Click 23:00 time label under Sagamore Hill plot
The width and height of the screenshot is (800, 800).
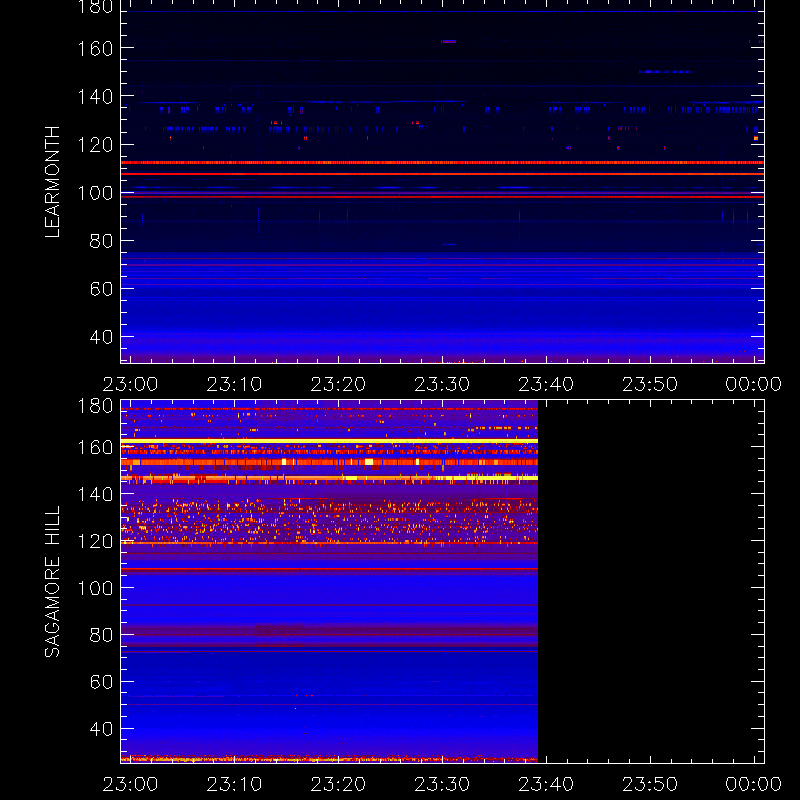[130, 784]
